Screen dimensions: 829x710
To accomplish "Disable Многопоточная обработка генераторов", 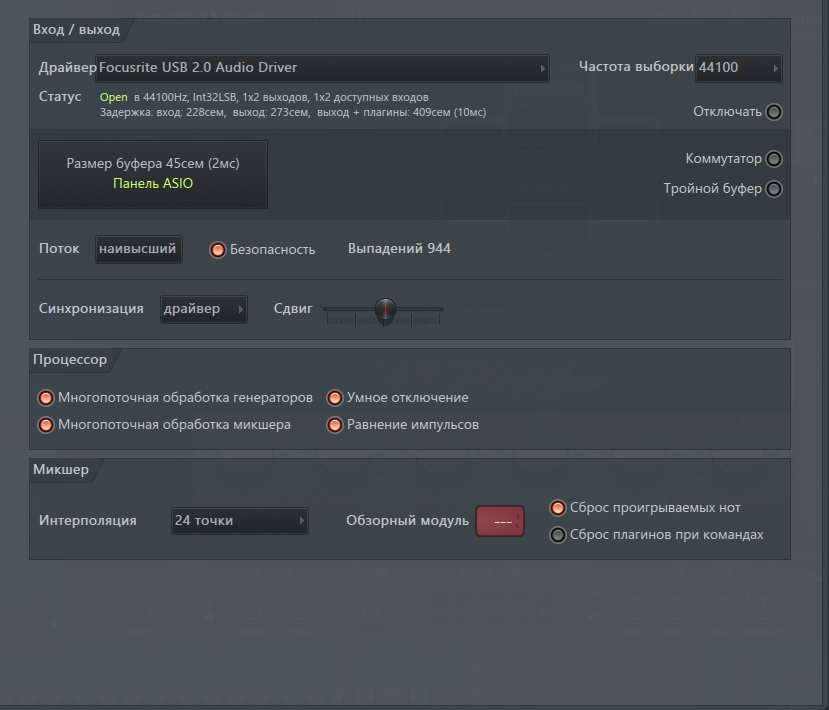I will click(45, 398).
